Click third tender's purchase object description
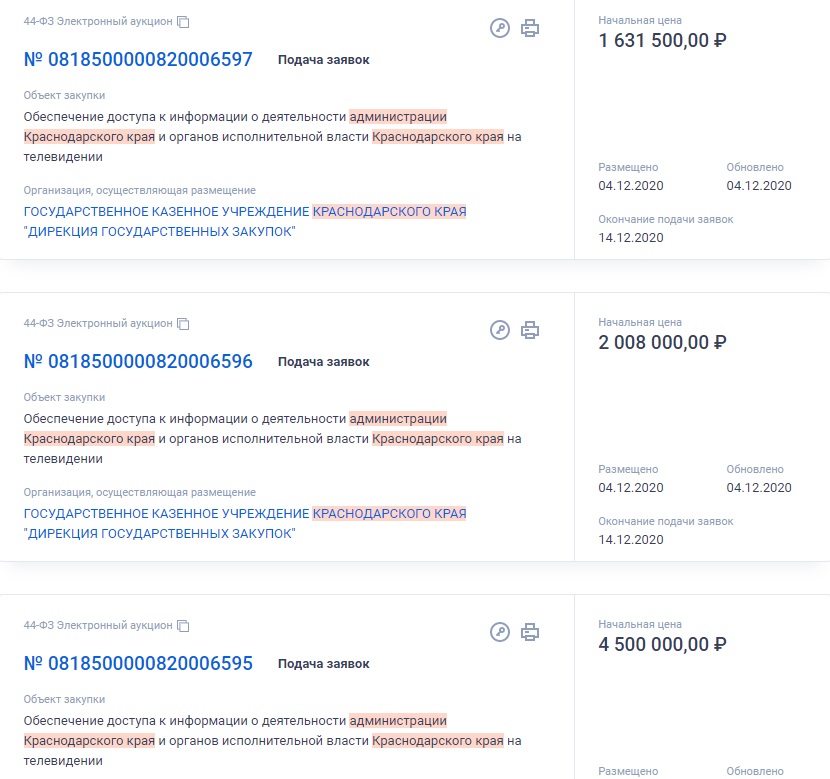 (273, 741)
